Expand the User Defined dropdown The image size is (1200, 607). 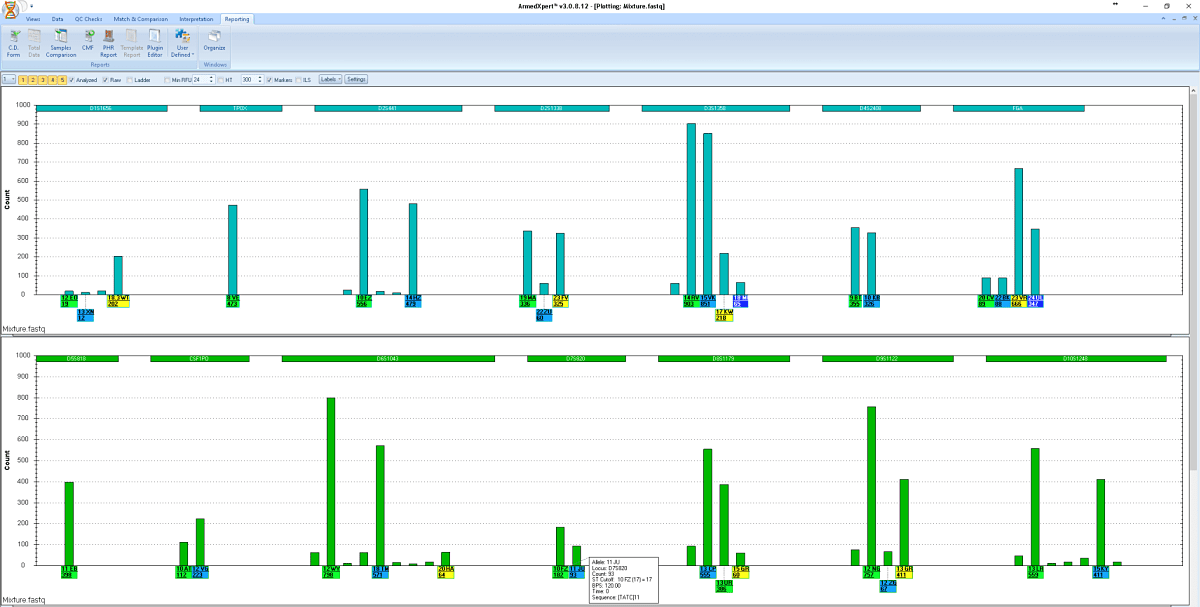(182, 46)
